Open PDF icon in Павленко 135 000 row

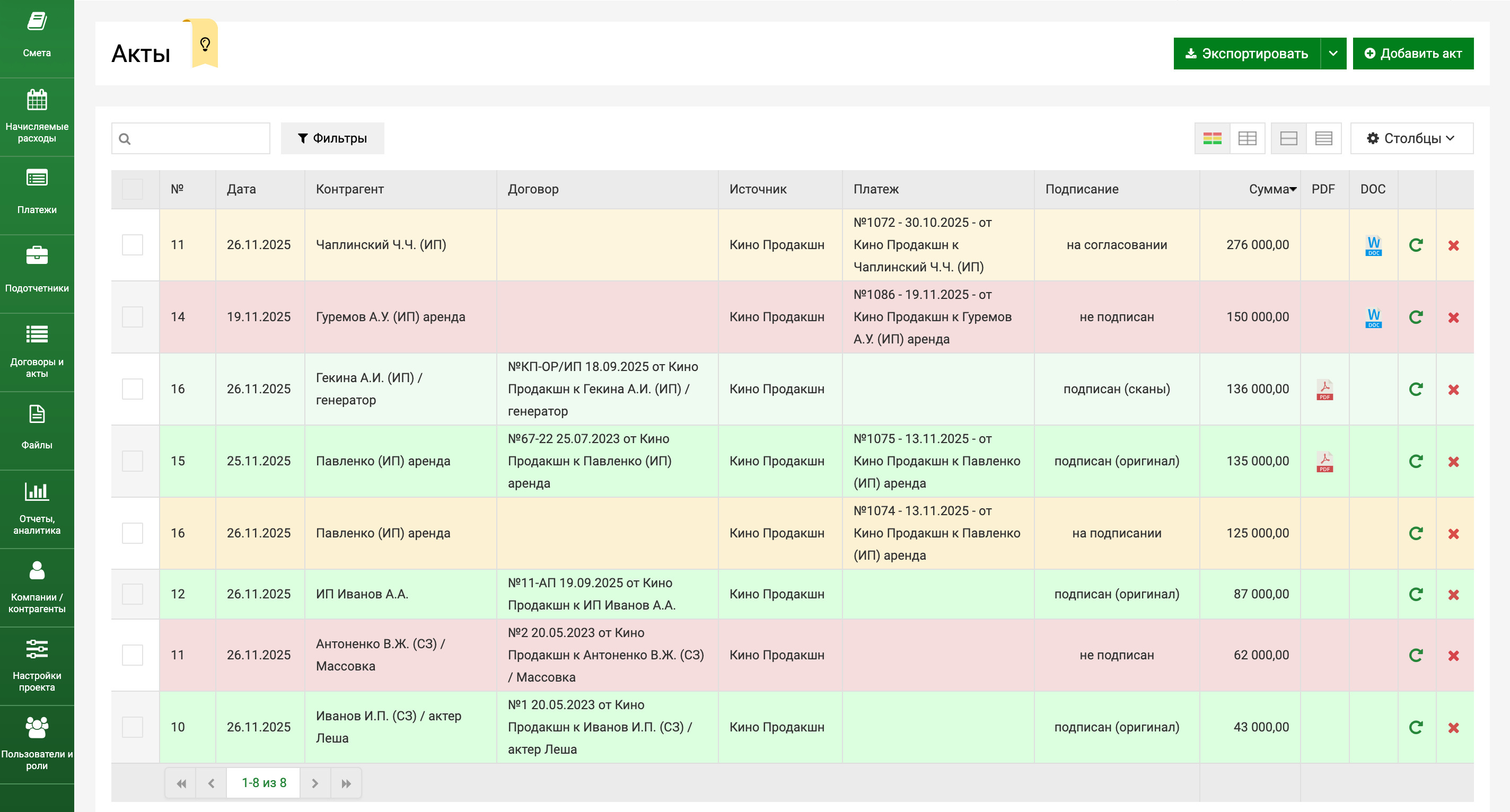(x=1324, y=461)
